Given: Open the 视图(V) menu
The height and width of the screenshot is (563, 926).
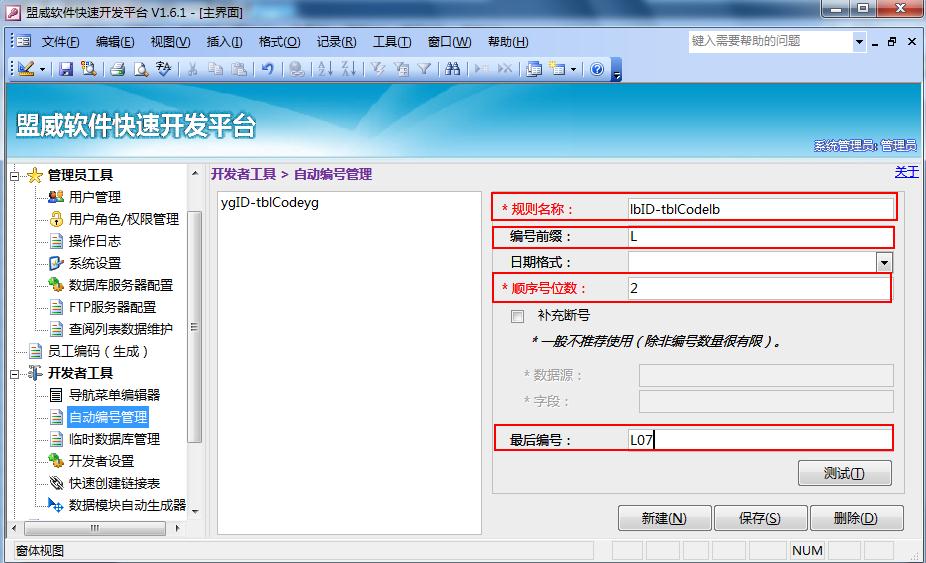Looking at the screenshot, I should click(x=170, y=41).
